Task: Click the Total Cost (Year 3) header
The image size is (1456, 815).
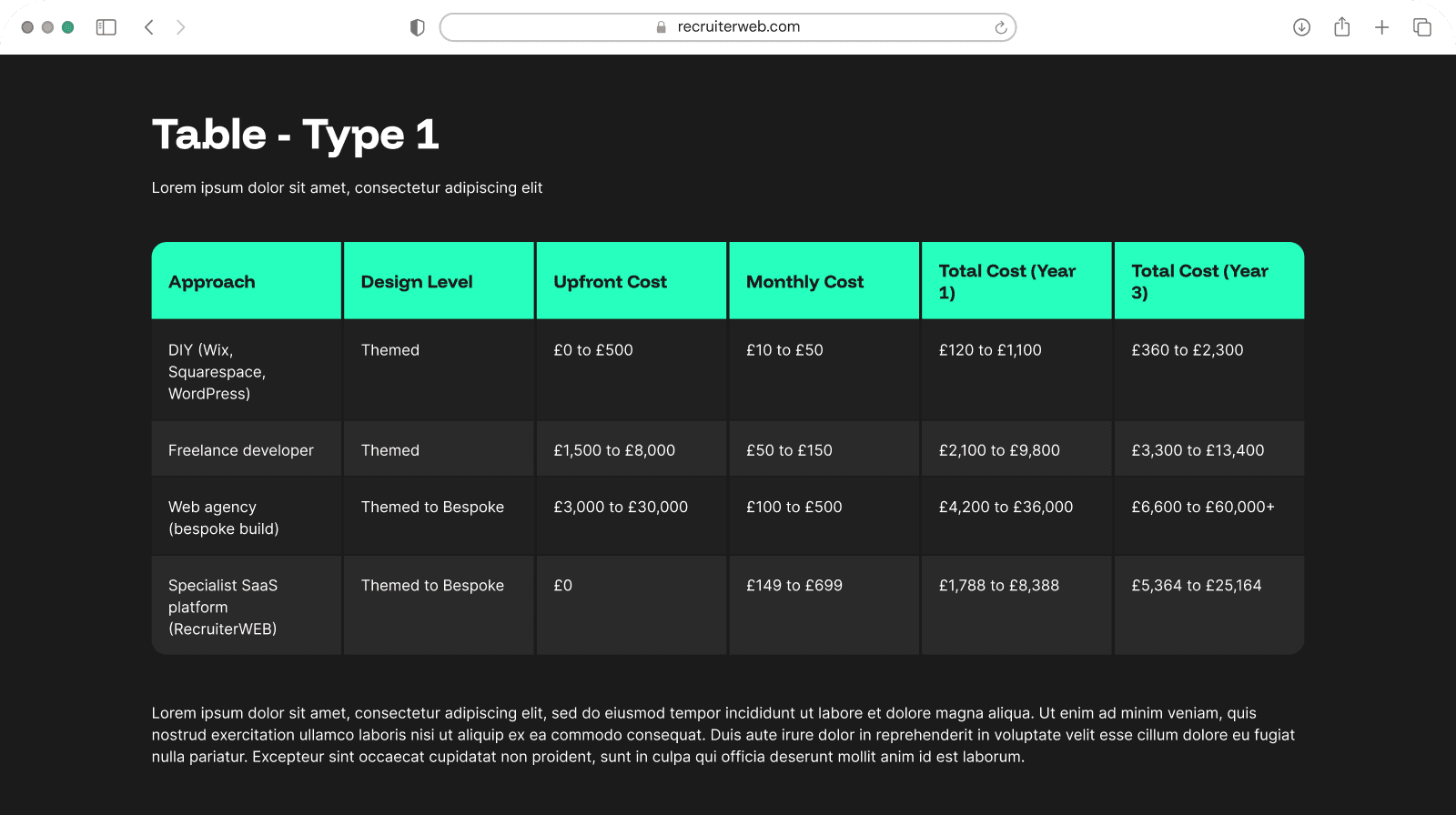Action: coord(1209,281)
